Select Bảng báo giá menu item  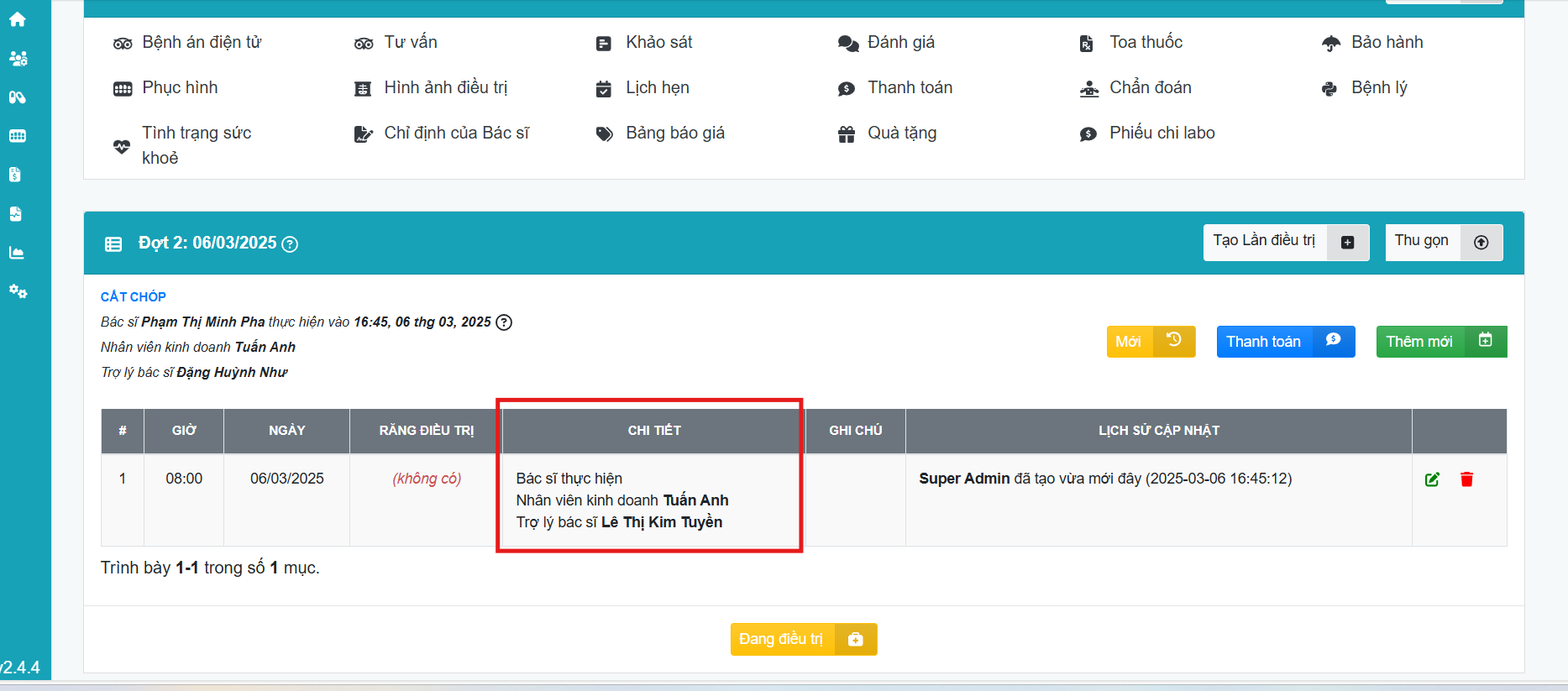[x=674, y=133]
